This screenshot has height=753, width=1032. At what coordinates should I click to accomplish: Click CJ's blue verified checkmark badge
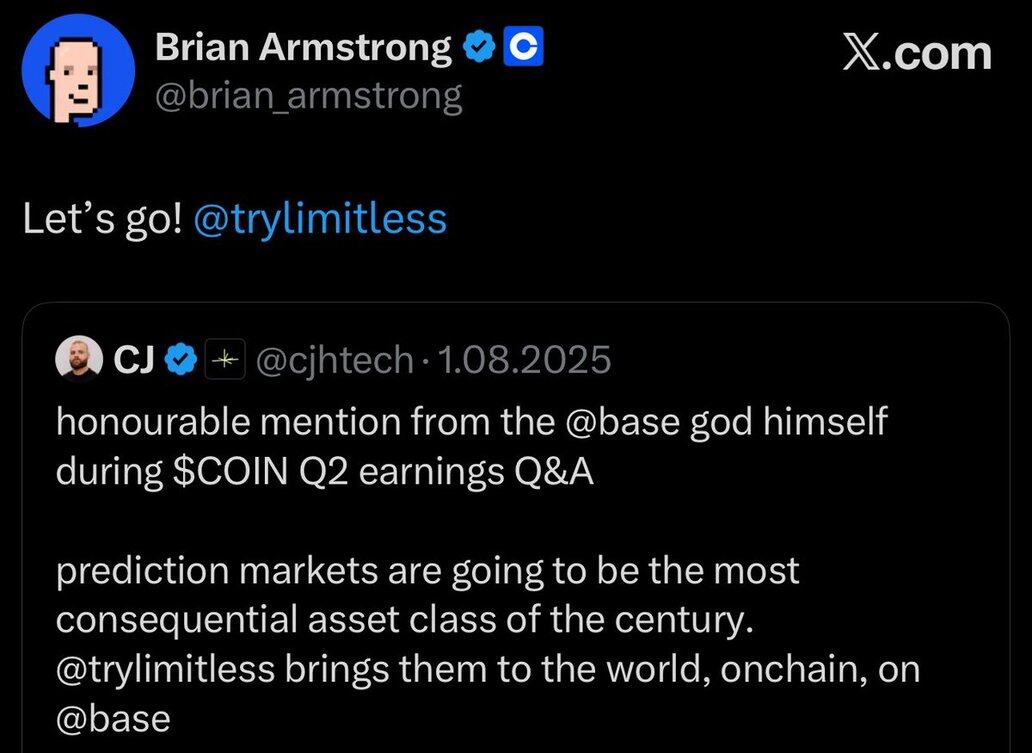180,359
